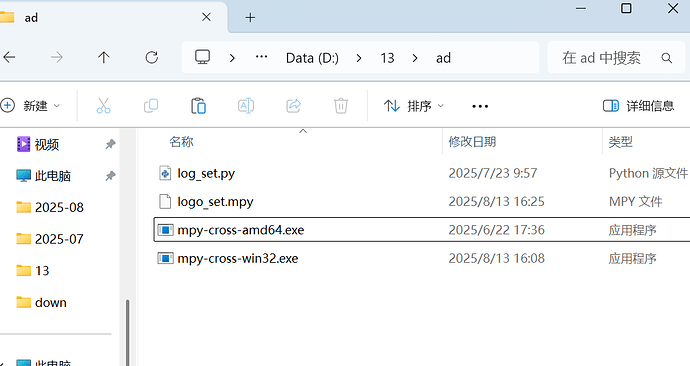Navigate back with the left arrow

coord(9,58)
